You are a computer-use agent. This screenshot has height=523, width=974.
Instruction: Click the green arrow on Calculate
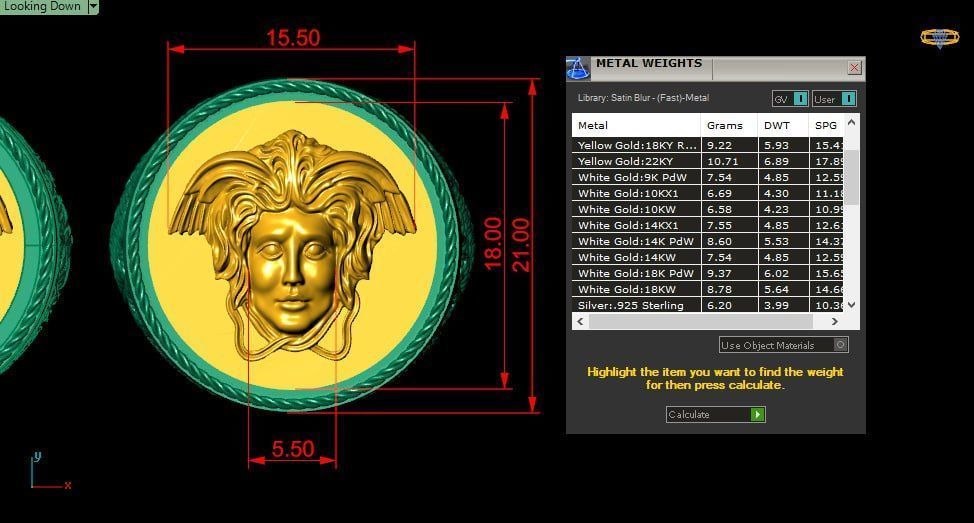757,414
